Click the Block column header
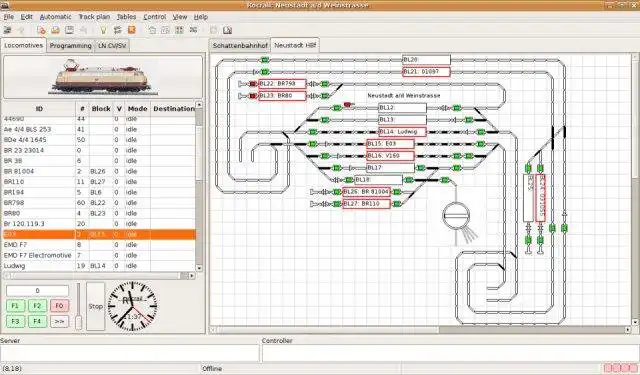 [x=101, y=109]
